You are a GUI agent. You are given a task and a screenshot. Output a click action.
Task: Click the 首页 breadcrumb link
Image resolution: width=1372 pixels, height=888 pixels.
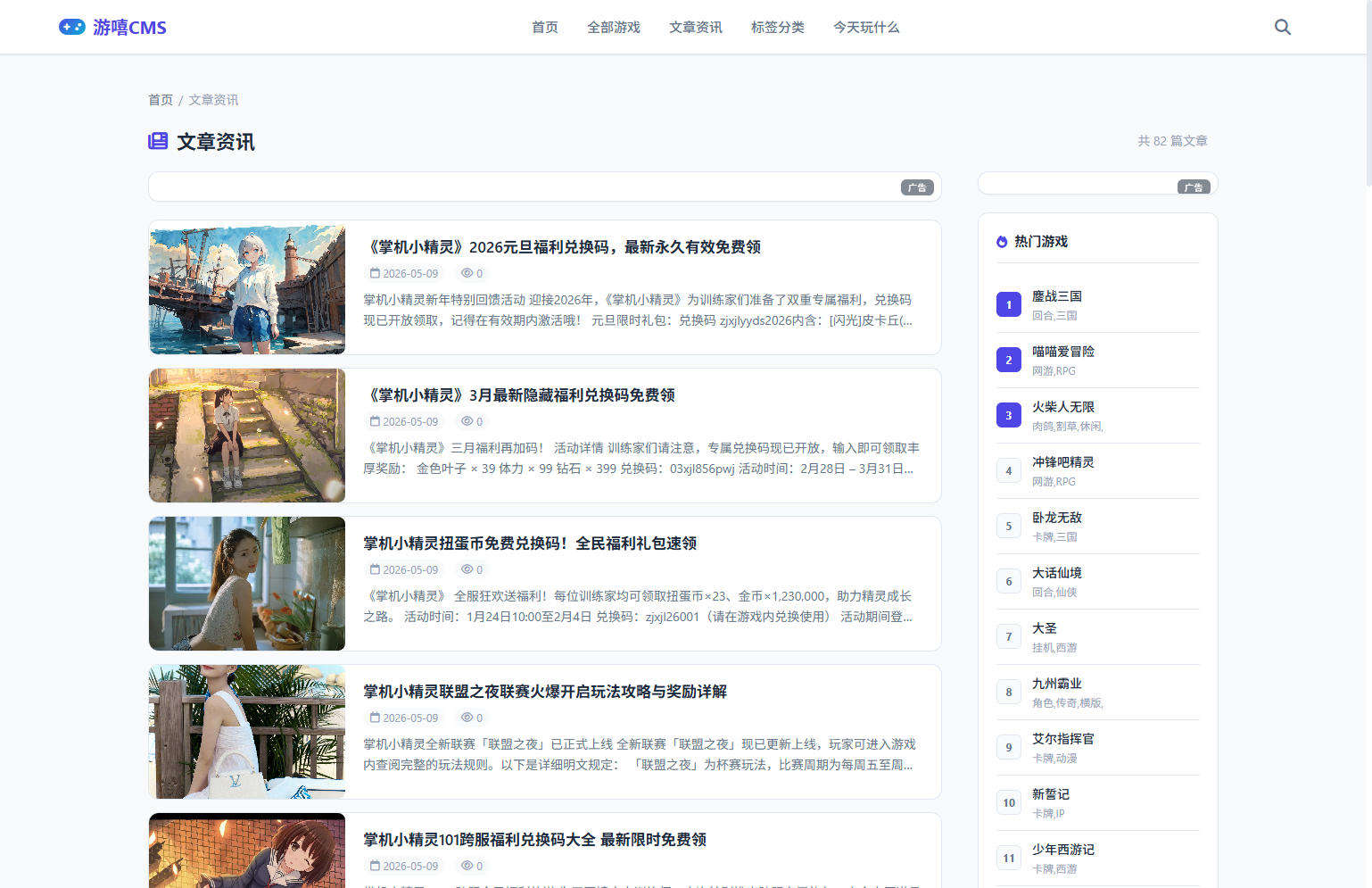click(x=161, y=100)
